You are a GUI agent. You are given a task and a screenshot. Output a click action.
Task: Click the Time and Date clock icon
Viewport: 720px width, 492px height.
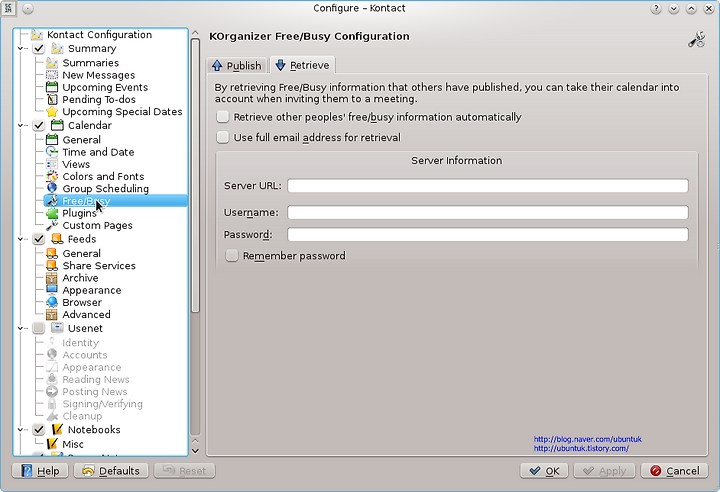pyautogui.click(x=52, y=152)
